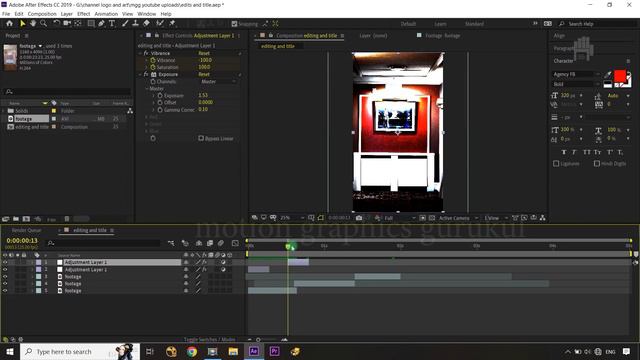Viewport: 640px width, 360px height.
Task: Select the Clone Stamp tool
Action: (x=136, y=24)
